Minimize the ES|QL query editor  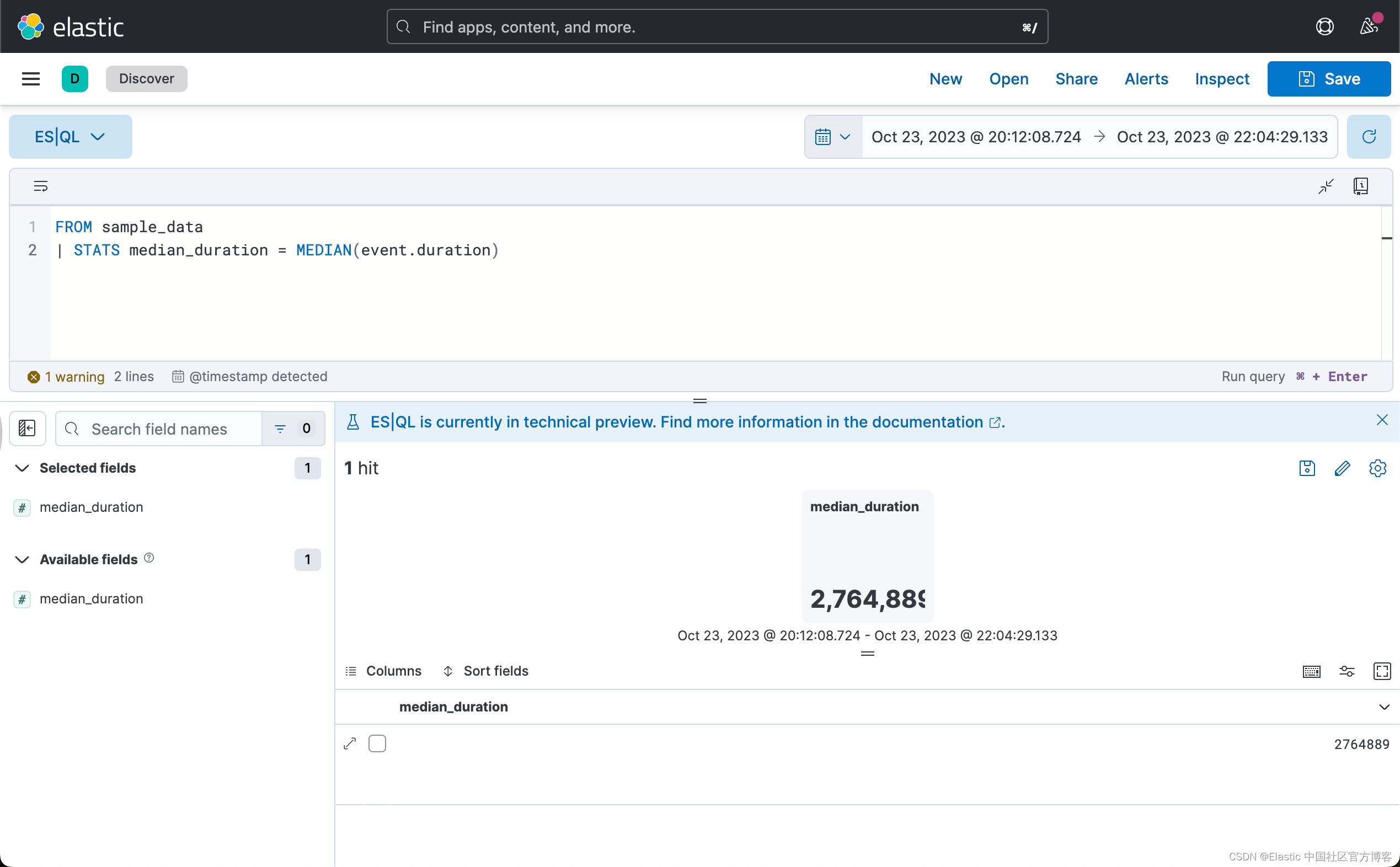(x=1326, y=186)
